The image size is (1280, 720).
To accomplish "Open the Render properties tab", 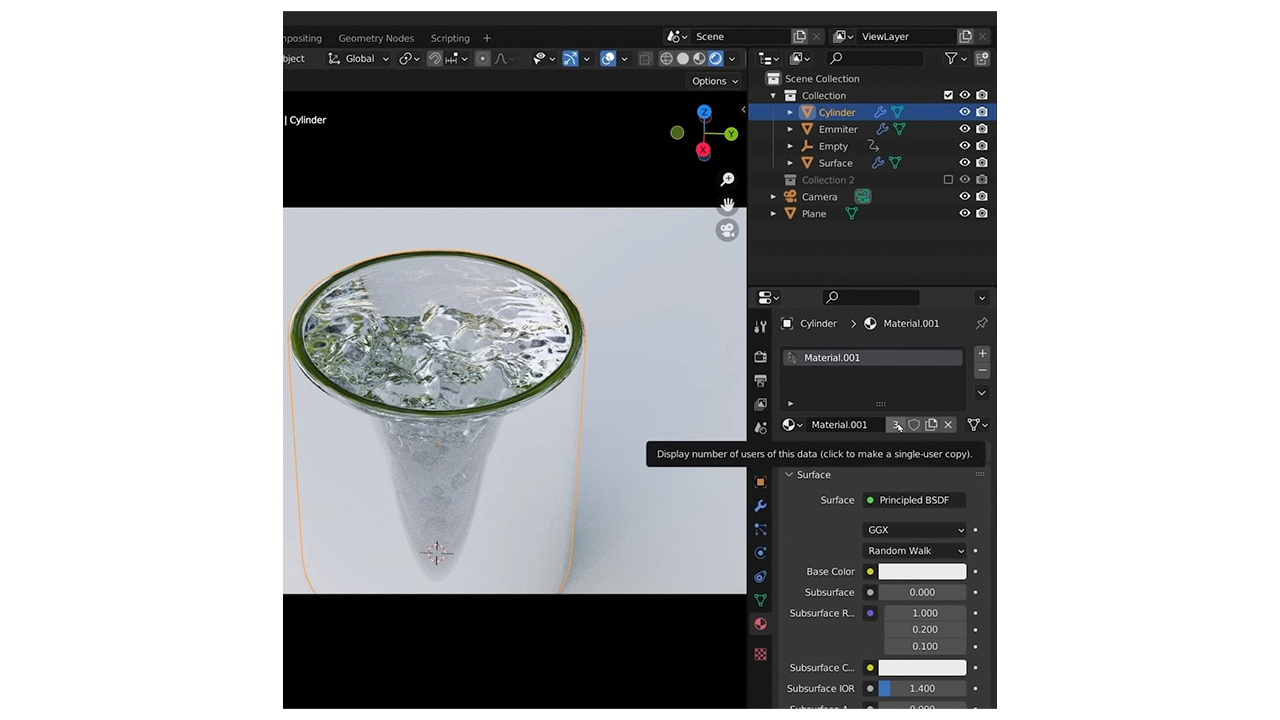I will coord(760,357).
